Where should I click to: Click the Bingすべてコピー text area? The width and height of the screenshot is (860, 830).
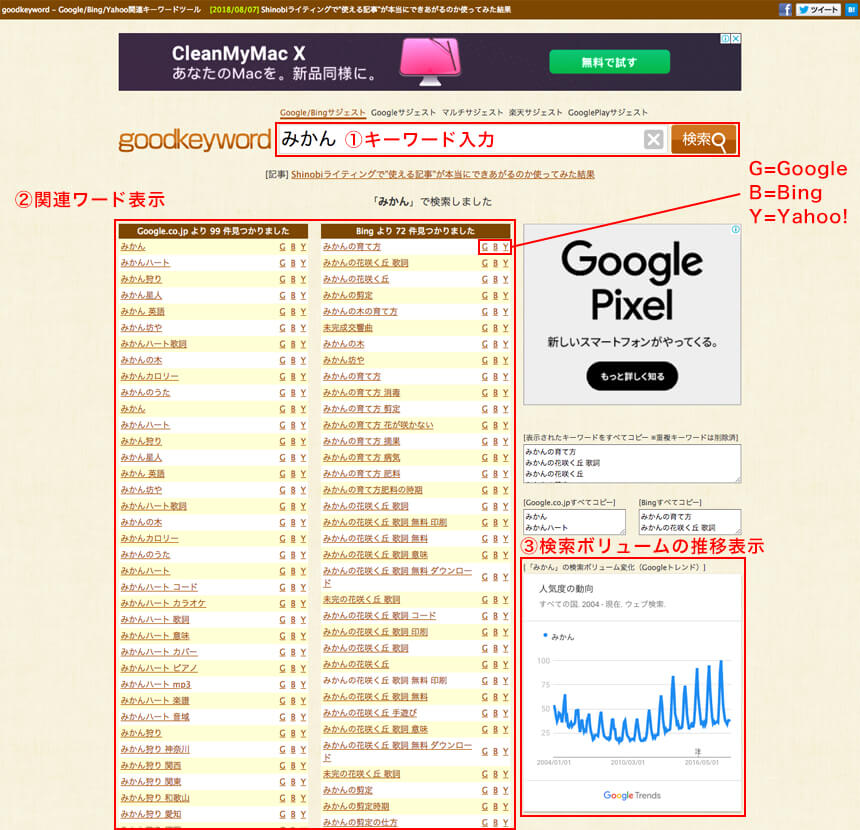coord(689,522)
